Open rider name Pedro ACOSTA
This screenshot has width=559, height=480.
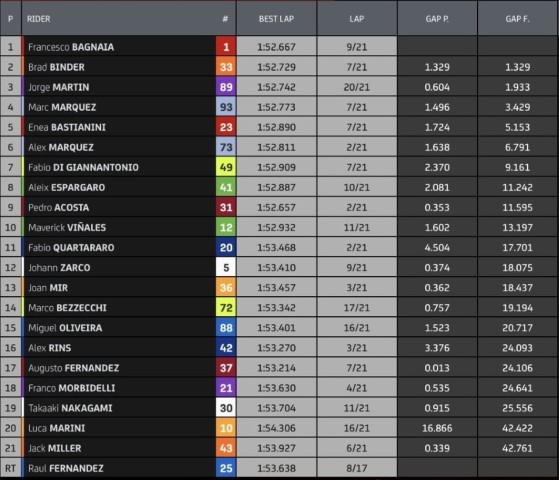tap(58, 207)
